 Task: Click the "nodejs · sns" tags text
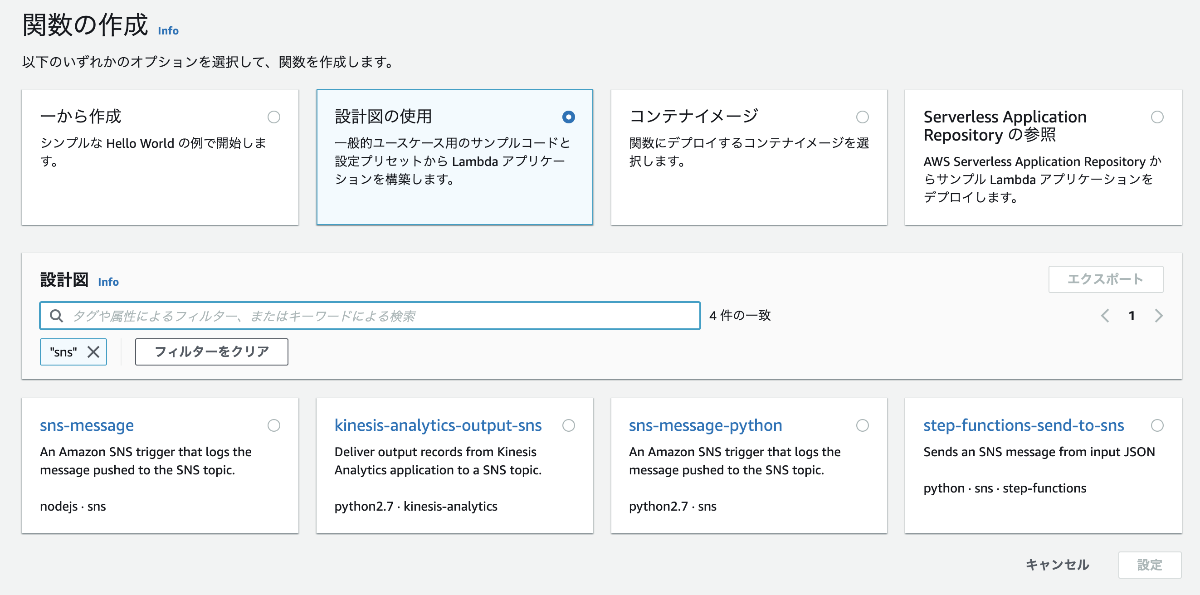tap(73, 506)
